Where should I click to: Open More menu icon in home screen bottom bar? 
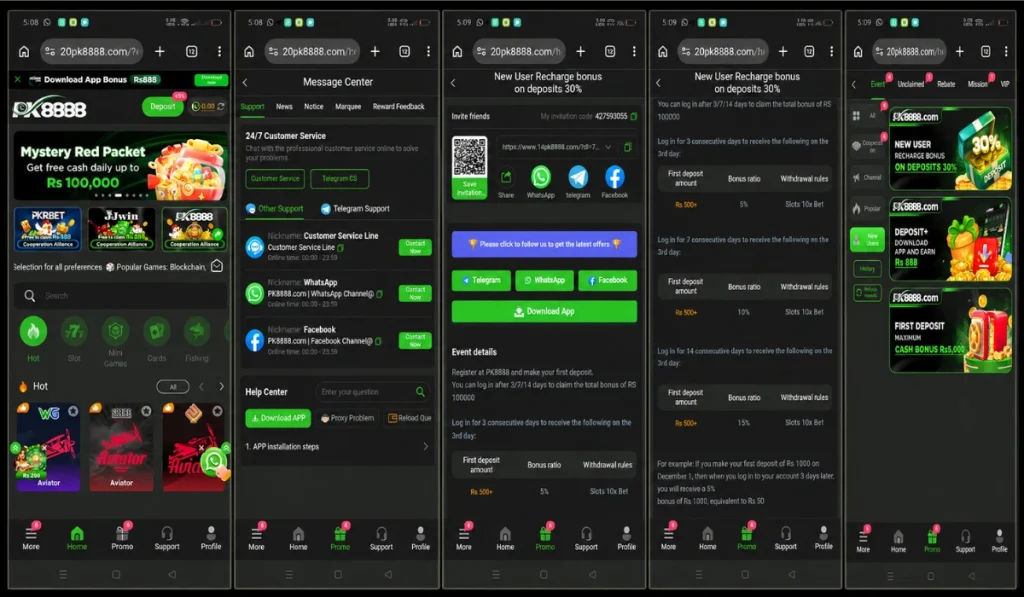pos(31,537)
